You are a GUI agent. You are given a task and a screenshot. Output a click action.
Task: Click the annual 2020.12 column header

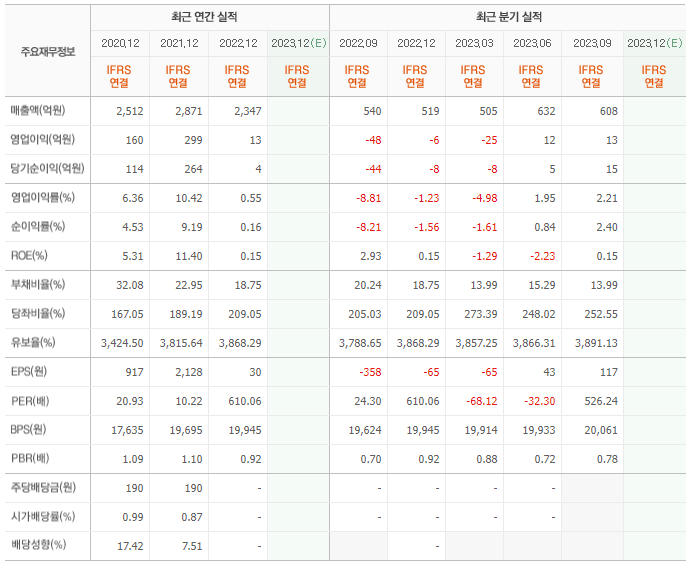pos(120,43)
